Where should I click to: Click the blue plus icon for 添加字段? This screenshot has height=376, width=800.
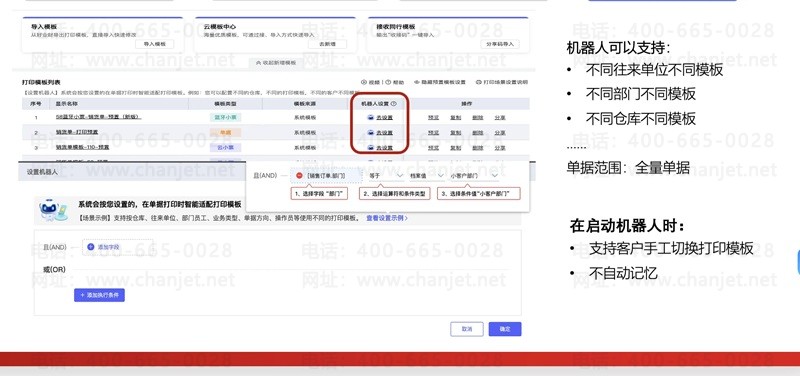pos(91,247)
